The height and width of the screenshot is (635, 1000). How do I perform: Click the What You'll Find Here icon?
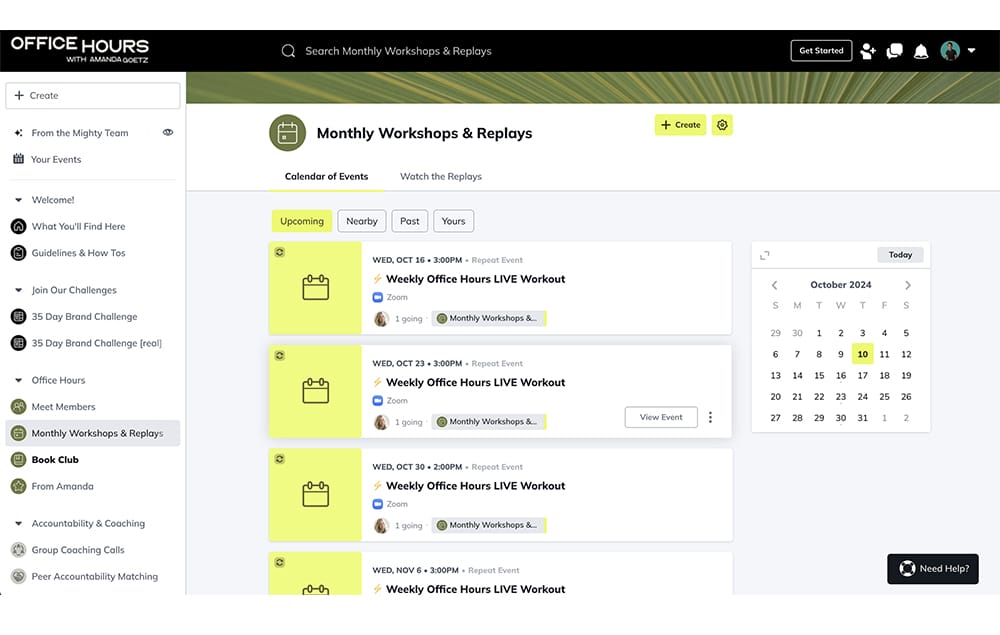point(18,226)
